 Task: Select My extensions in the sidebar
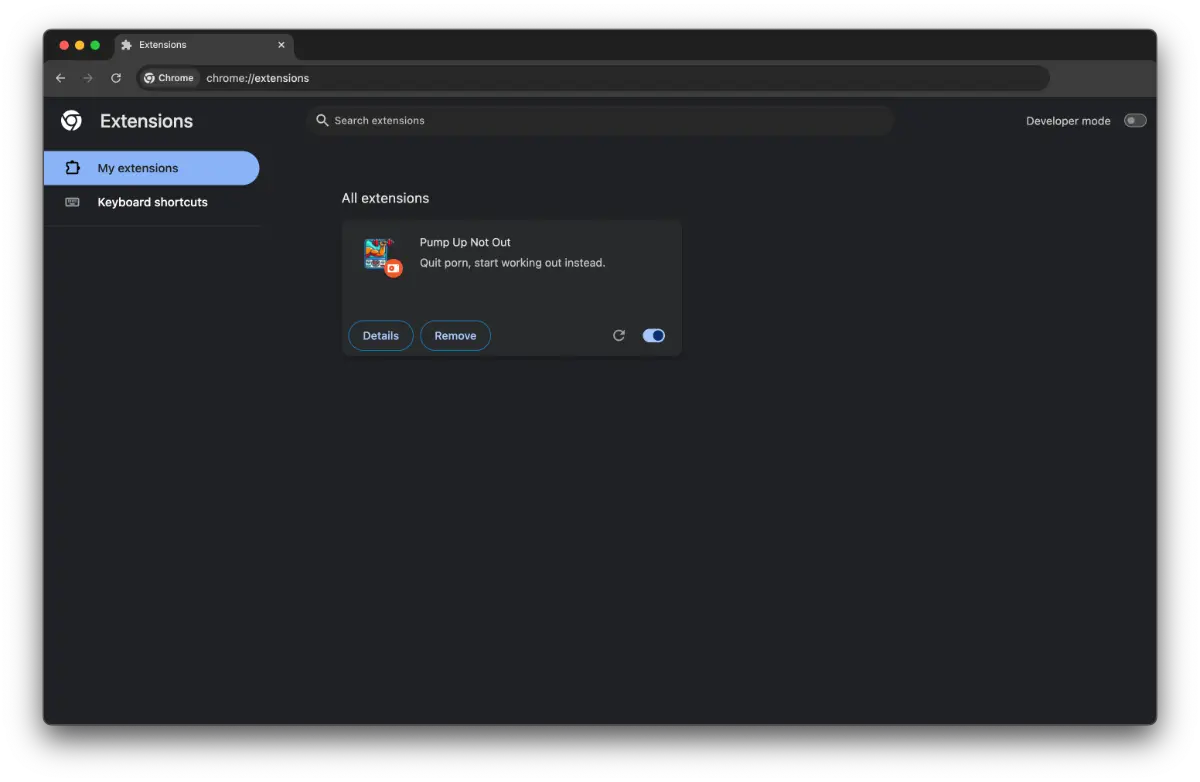(x=138, y=168)
